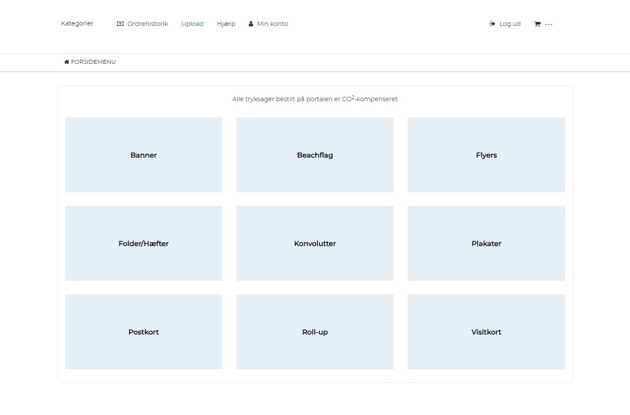Open the Plakater product tile
Viewport: 630px width, 415px height.
[x=486, y=243]
